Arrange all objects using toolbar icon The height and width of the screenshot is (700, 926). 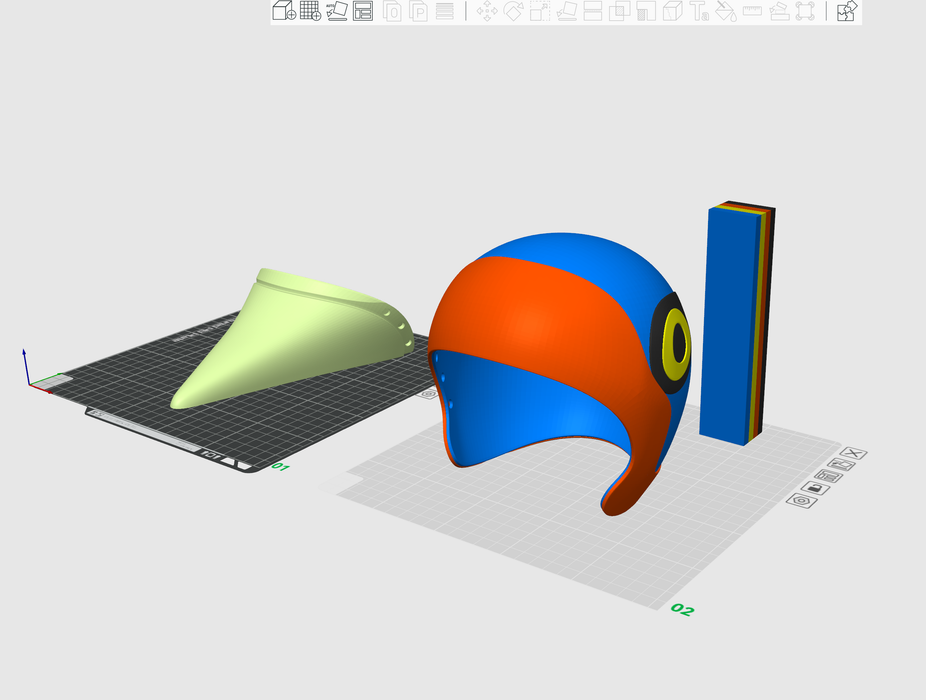[x=363, y=11]
